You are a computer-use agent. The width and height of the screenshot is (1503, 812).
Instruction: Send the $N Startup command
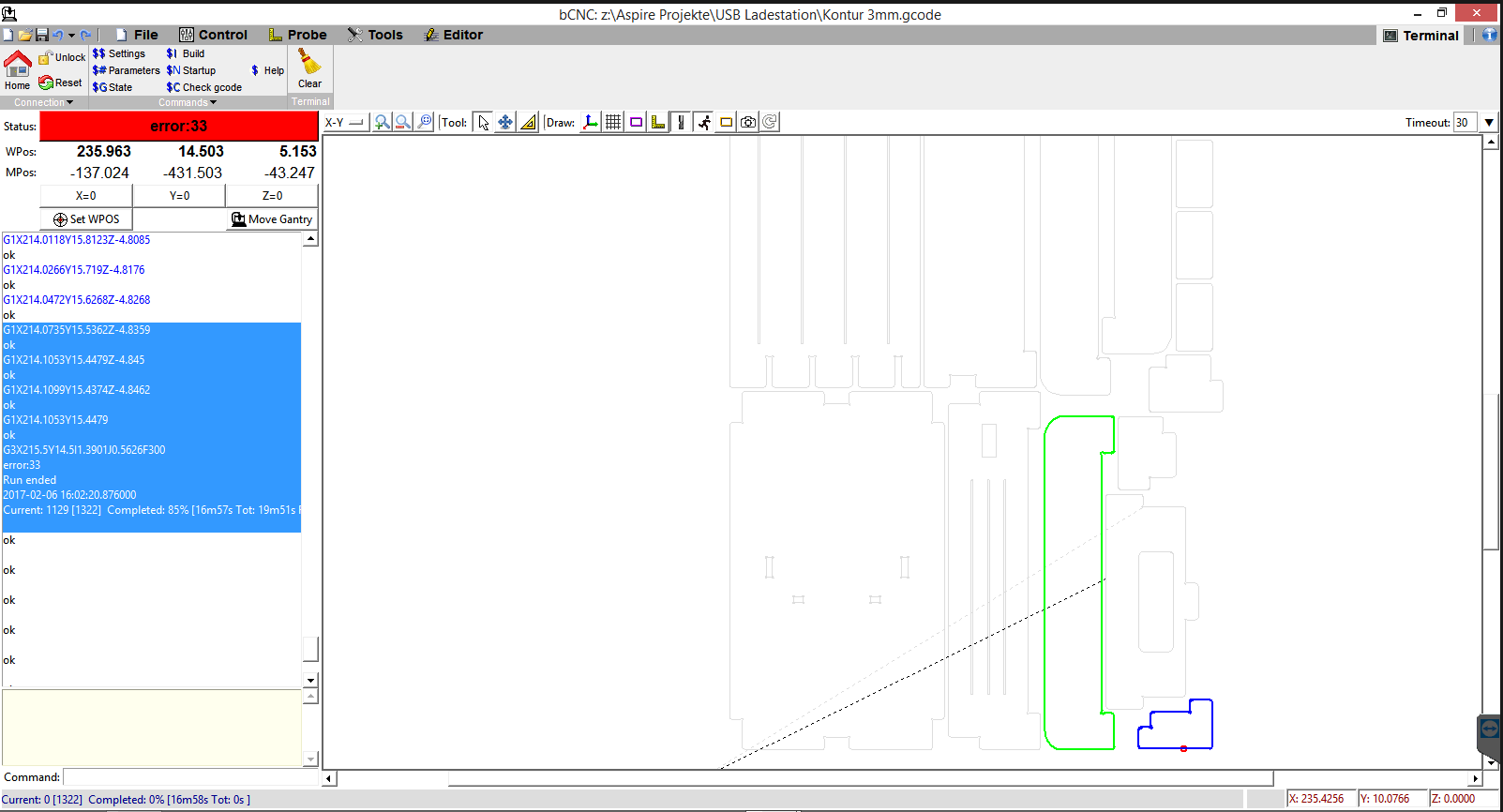point(191,70)
